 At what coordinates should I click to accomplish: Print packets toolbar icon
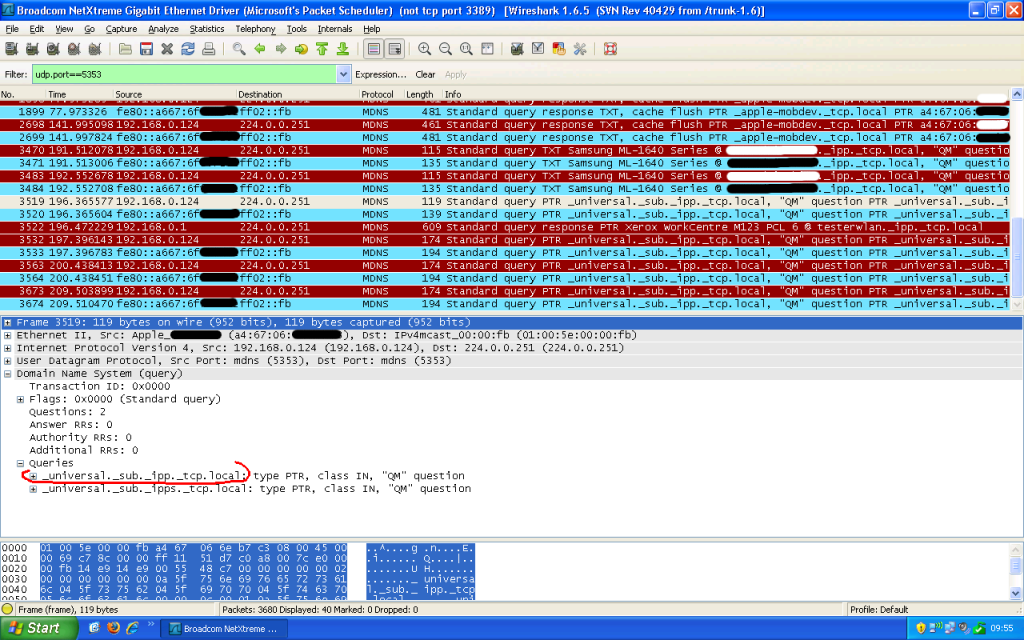(208, 49)
